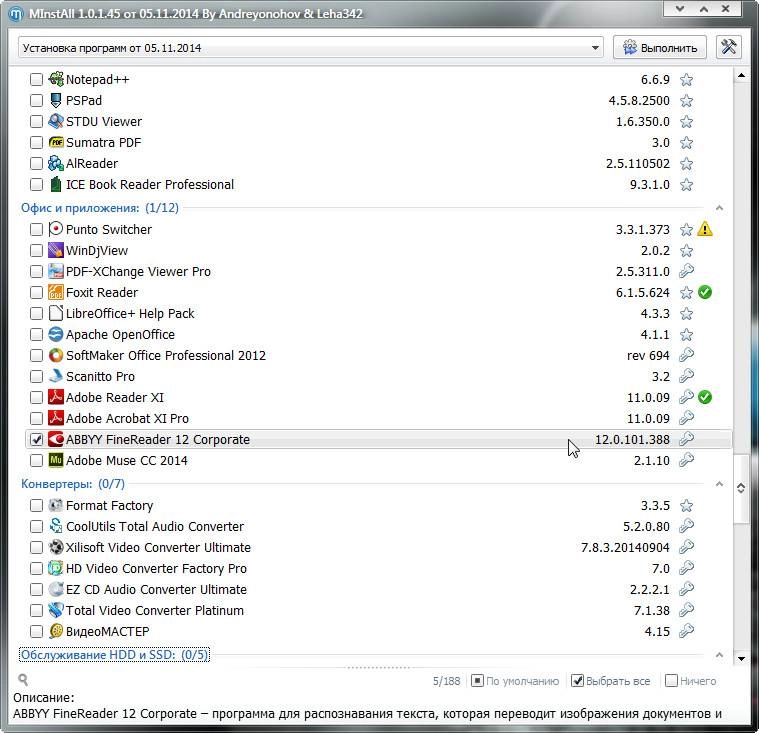
Task: Click the green checkmark beside Adobe Reader XI
Action: pos(705,397)
